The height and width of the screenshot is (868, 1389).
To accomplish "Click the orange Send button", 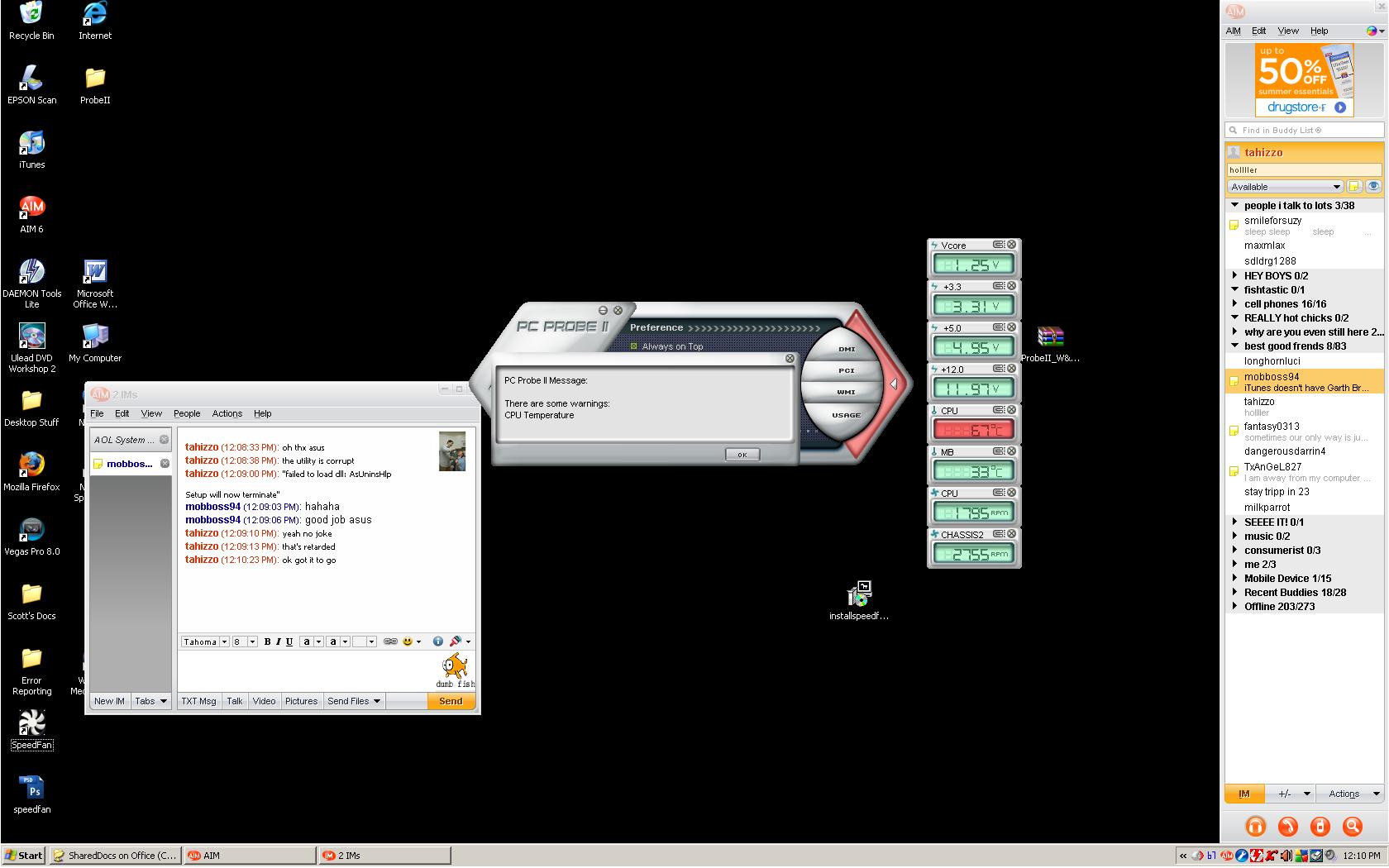I will [451, 701].
